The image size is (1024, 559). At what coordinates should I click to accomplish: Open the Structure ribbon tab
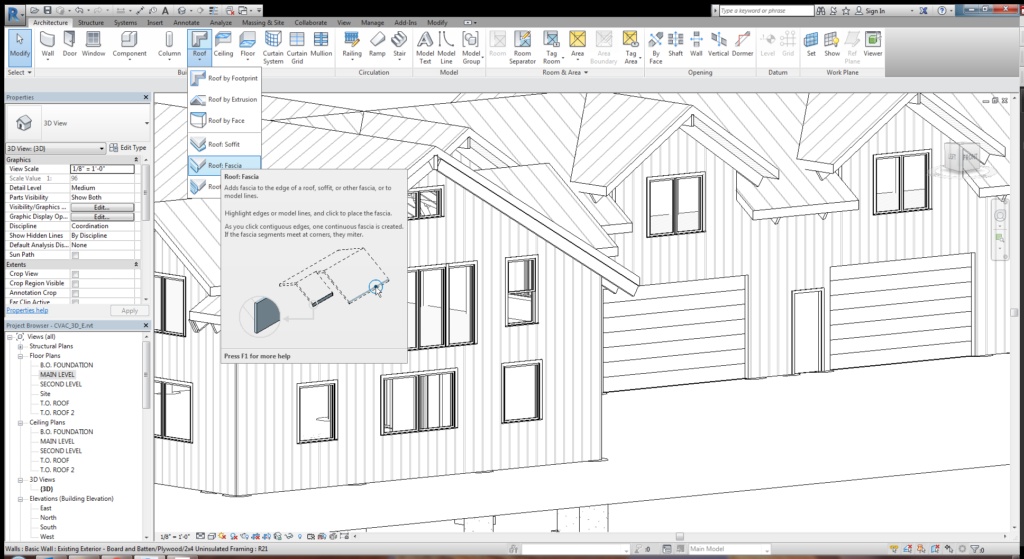point(91,22)
